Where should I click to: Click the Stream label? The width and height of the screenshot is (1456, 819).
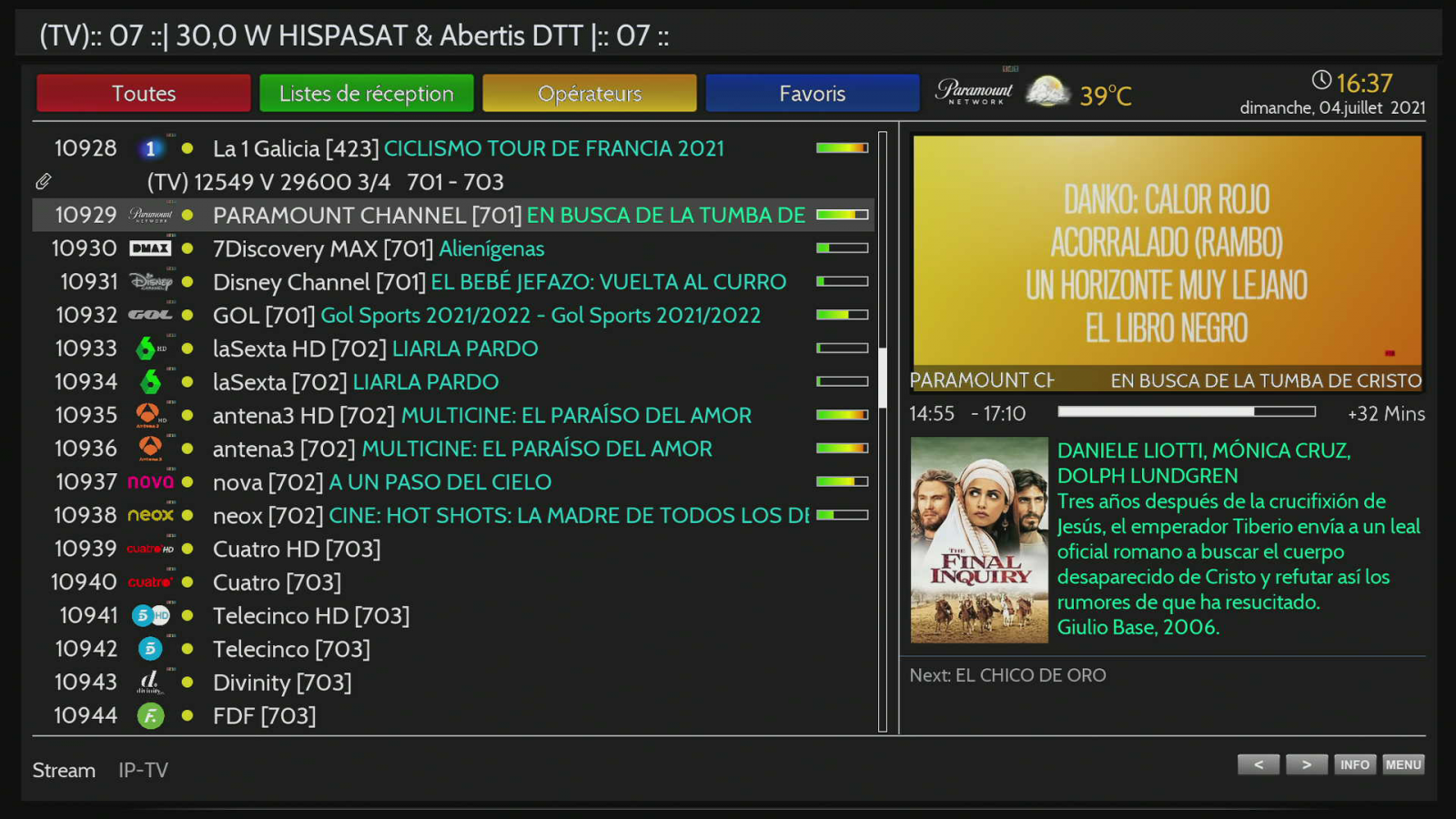tap(64, 771)
